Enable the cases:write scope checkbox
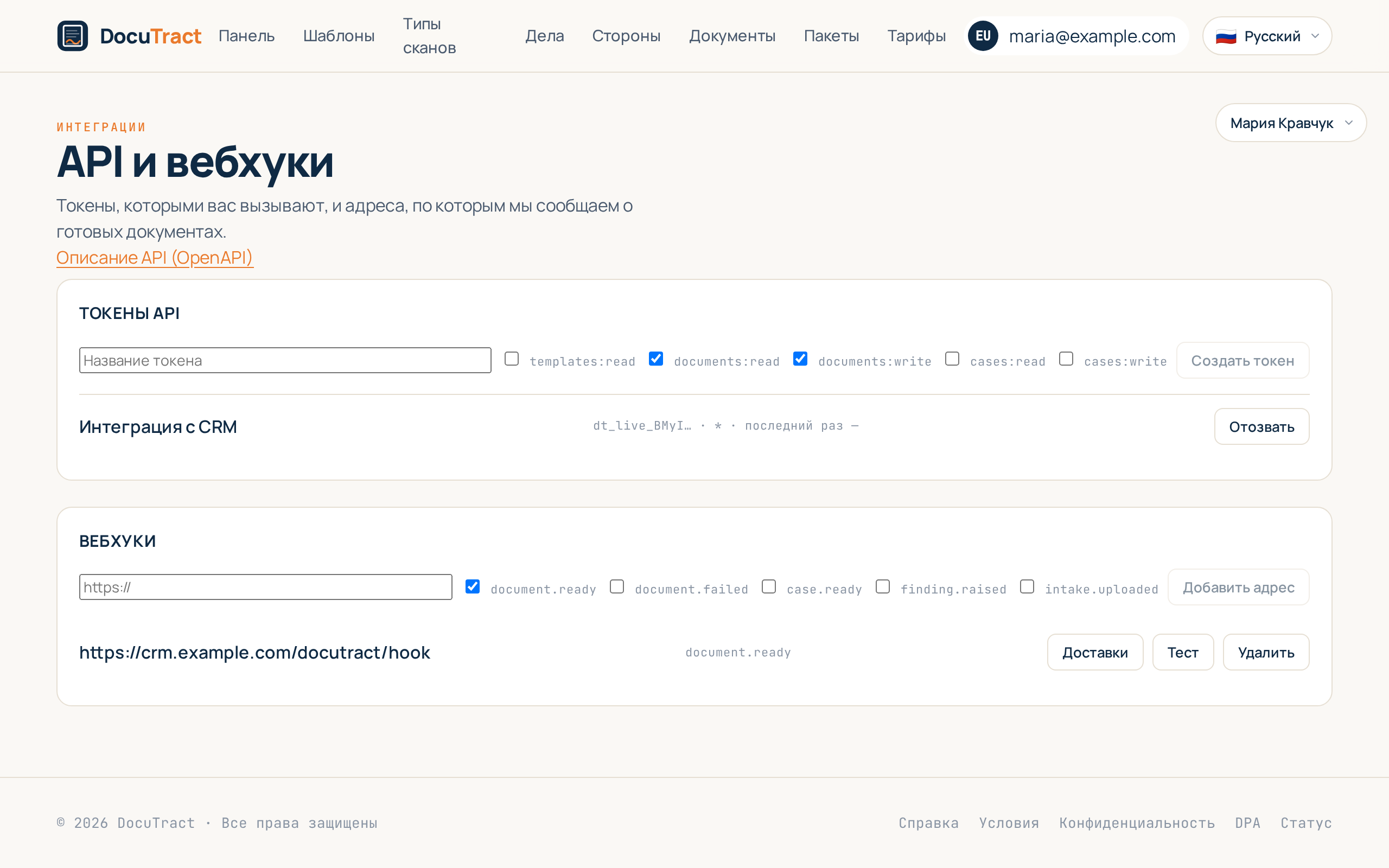Viewport: 1389px width, 868px height. (1066, 359)
